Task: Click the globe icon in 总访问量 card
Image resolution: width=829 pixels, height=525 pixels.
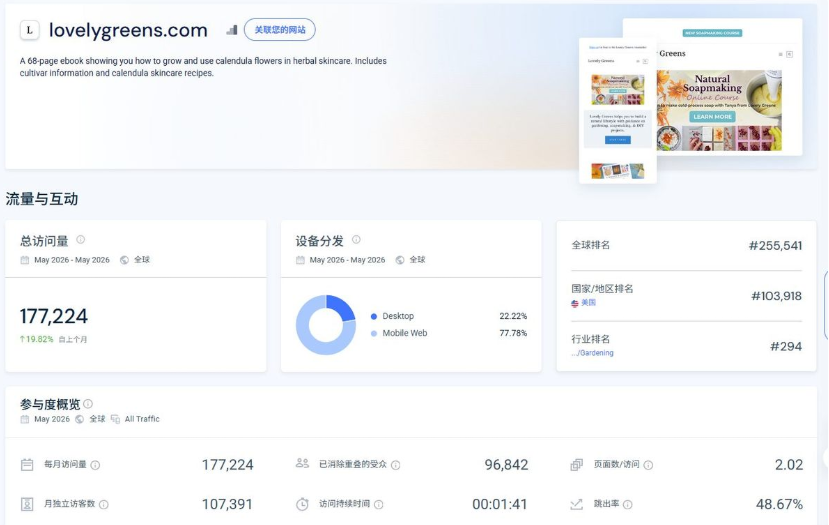Action: pyautogui.click(x=124, y=260)
